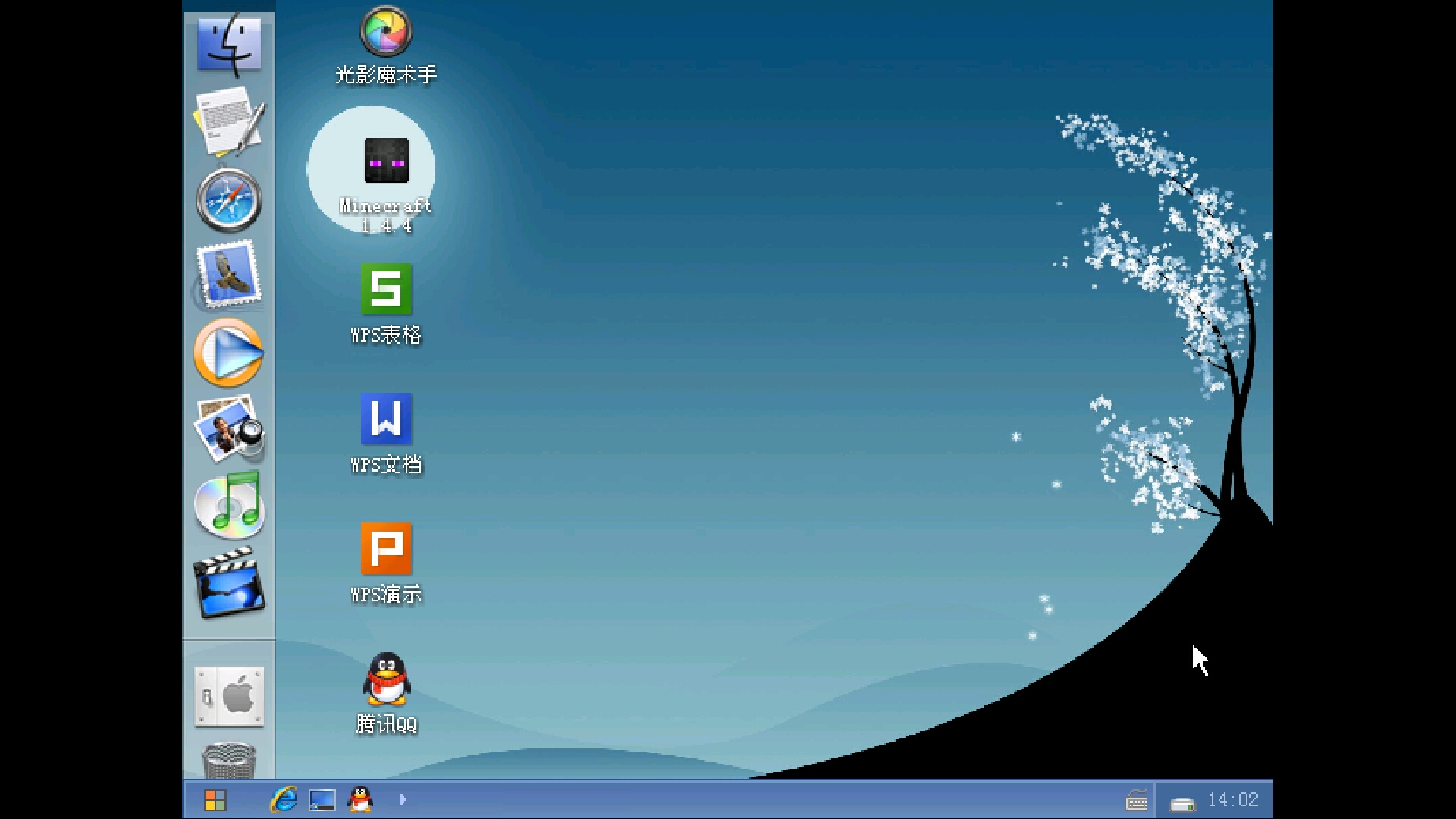1456x819 pixels.
Task: Open the keyboard input method tray icon
Action: (1137, 800)
